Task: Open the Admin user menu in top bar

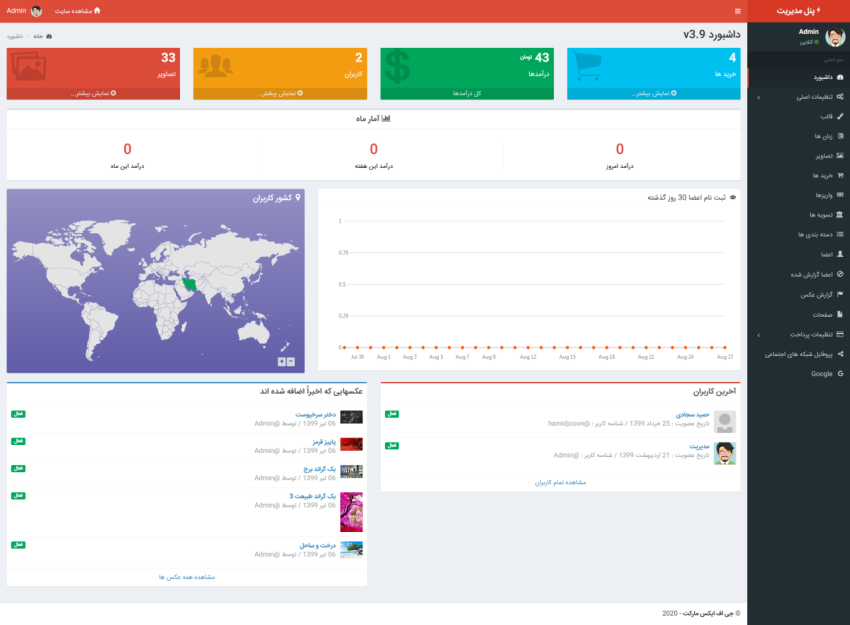Action: pos(23,11)
